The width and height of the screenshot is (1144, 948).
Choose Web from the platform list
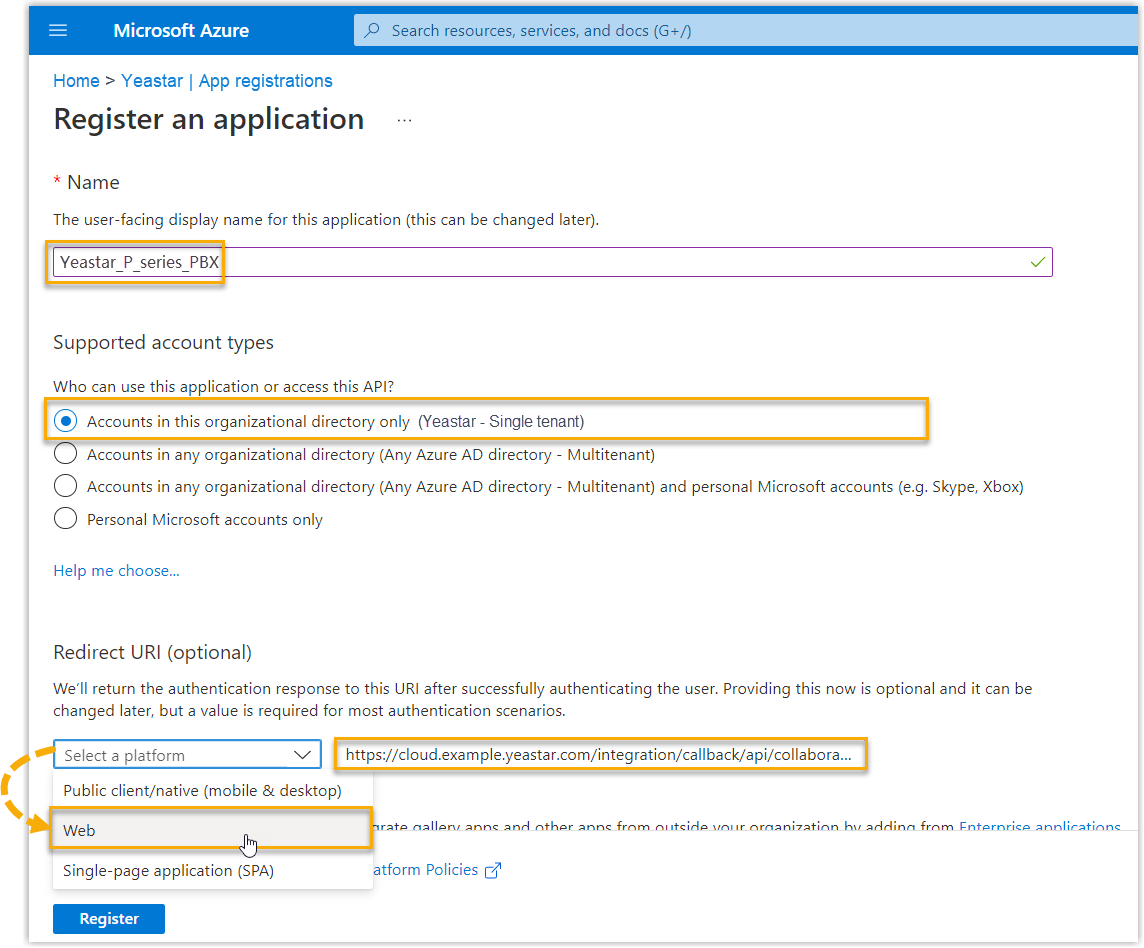pyautogui.click(x=80, y=830)
